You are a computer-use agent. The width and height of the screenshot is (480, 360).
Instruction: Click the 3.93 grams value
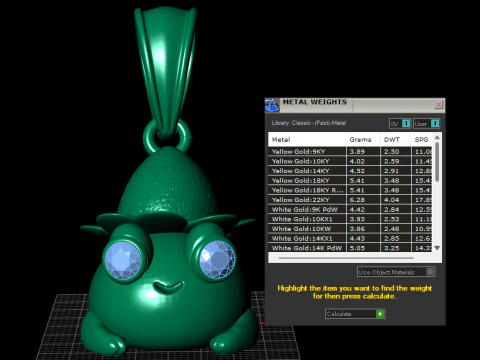[357, 219]
